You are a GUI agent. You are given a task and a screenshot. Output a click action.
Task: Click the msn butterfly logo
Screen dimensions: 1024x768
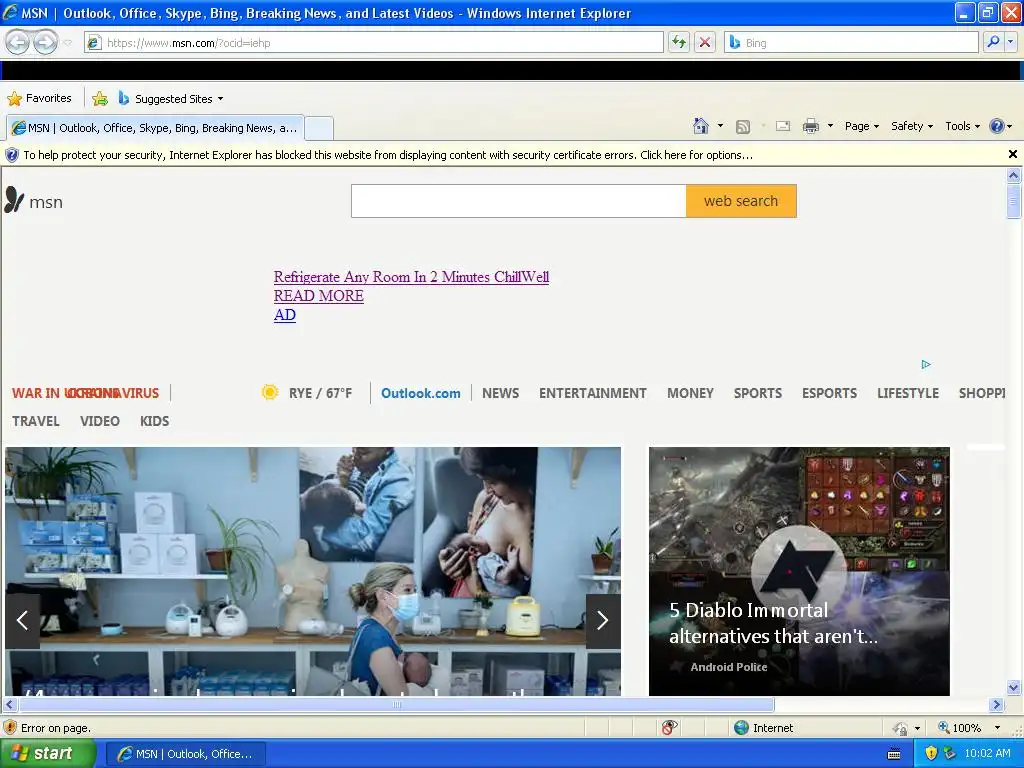[33, 201]
